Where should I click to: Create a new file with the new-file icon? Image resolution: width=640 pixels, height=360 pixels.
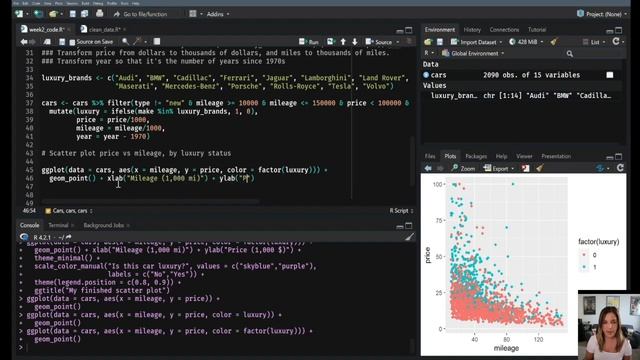[19, 14]
